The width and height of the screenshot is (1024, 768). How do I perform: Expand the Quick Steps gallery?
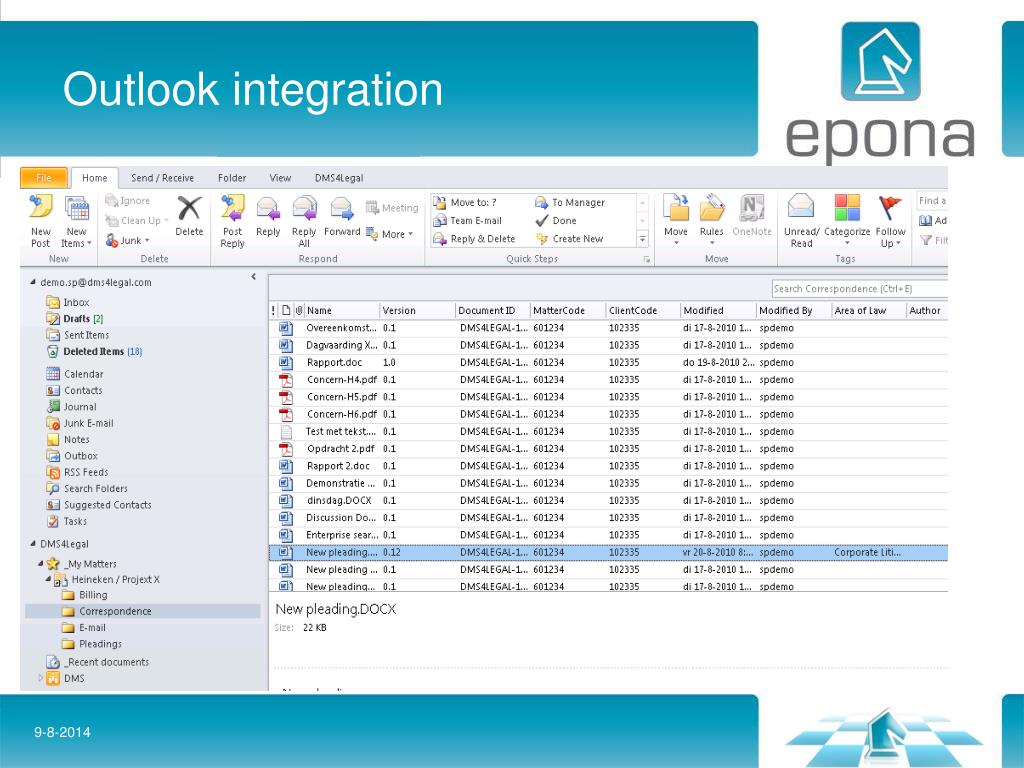[x=643, y=240]
